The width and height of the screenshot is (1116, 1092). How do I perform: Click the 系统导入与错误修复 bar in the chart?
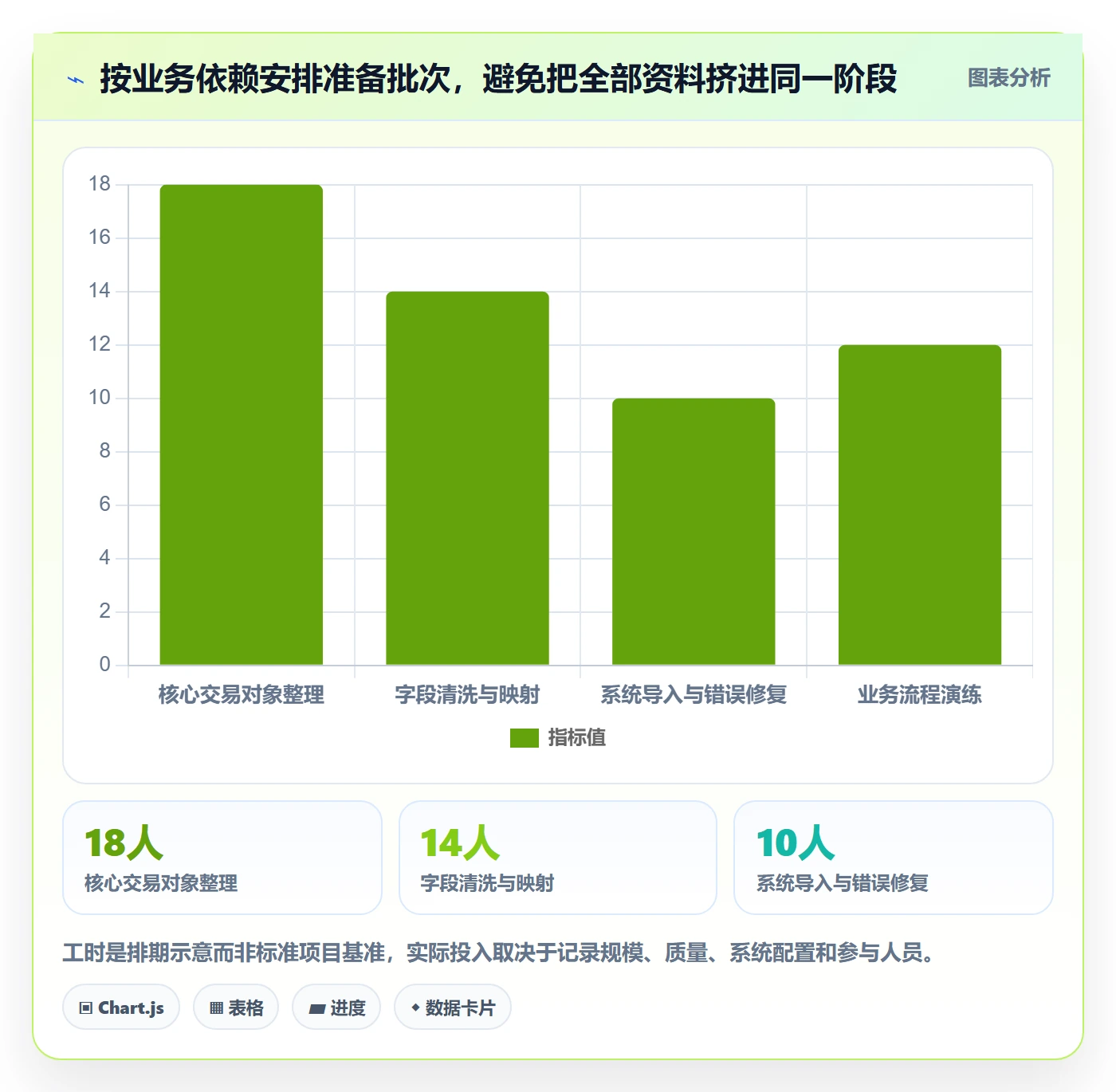694,532
